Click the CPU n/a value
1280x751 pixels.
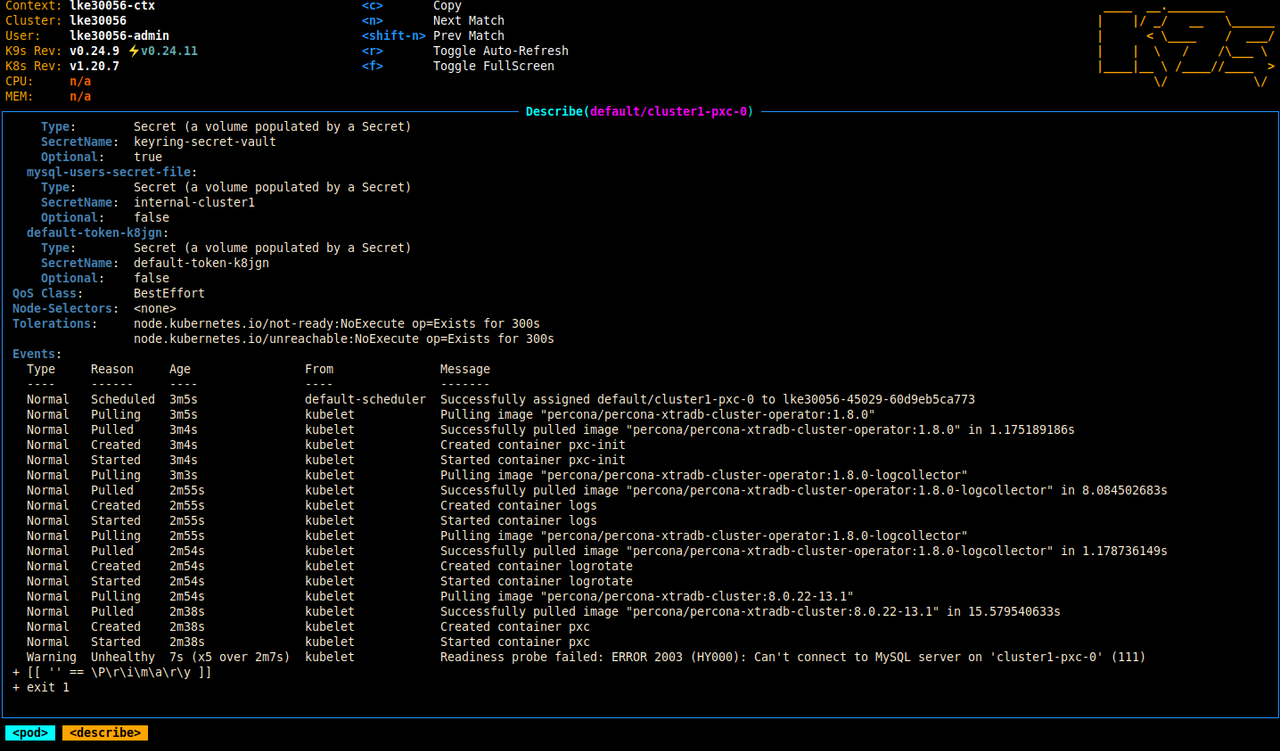[80, 81]
